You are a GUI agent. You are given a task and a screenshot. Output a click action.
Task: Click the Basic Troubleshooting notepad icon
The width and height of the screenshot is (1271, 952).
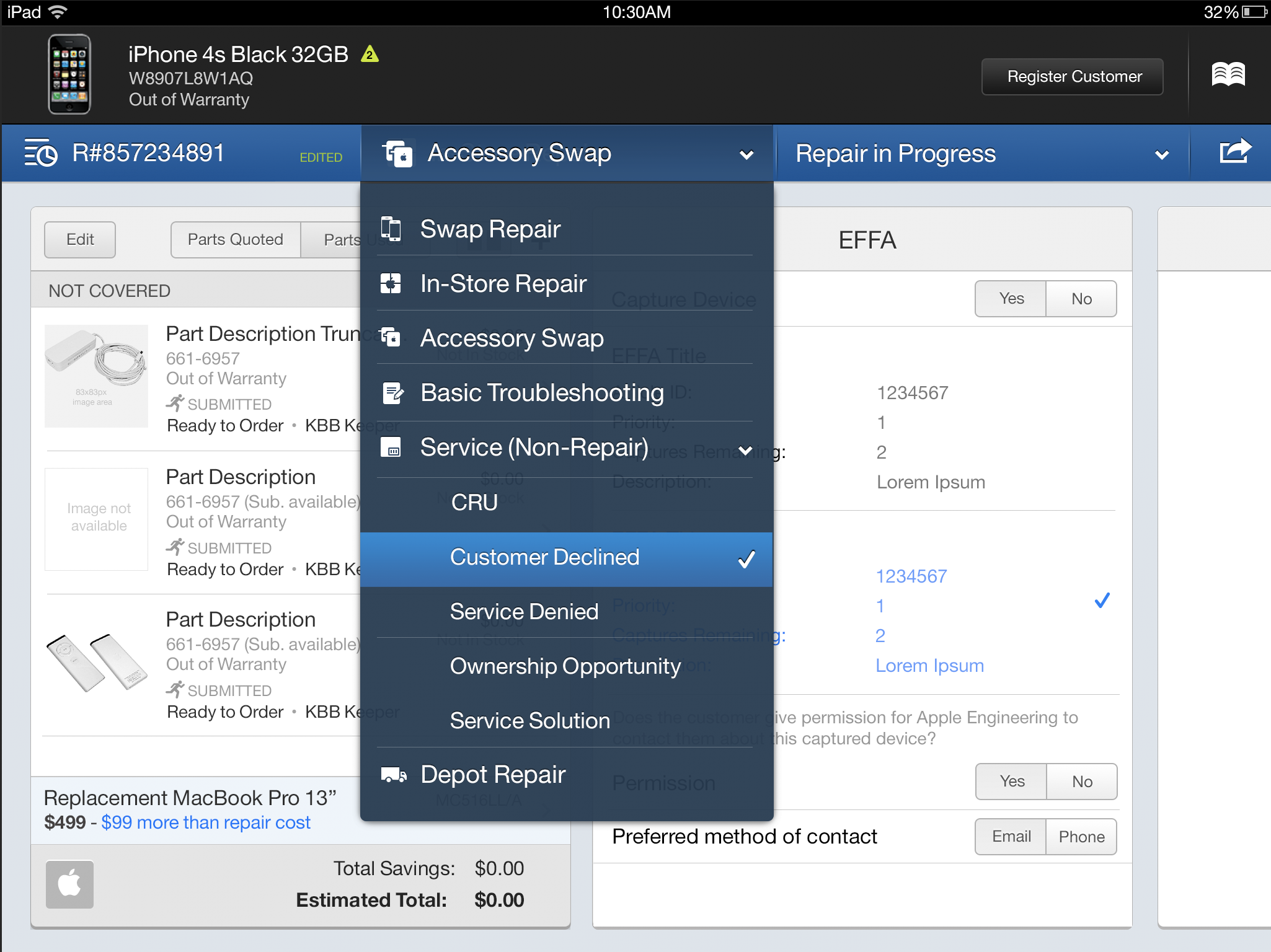tap(392, 392)
